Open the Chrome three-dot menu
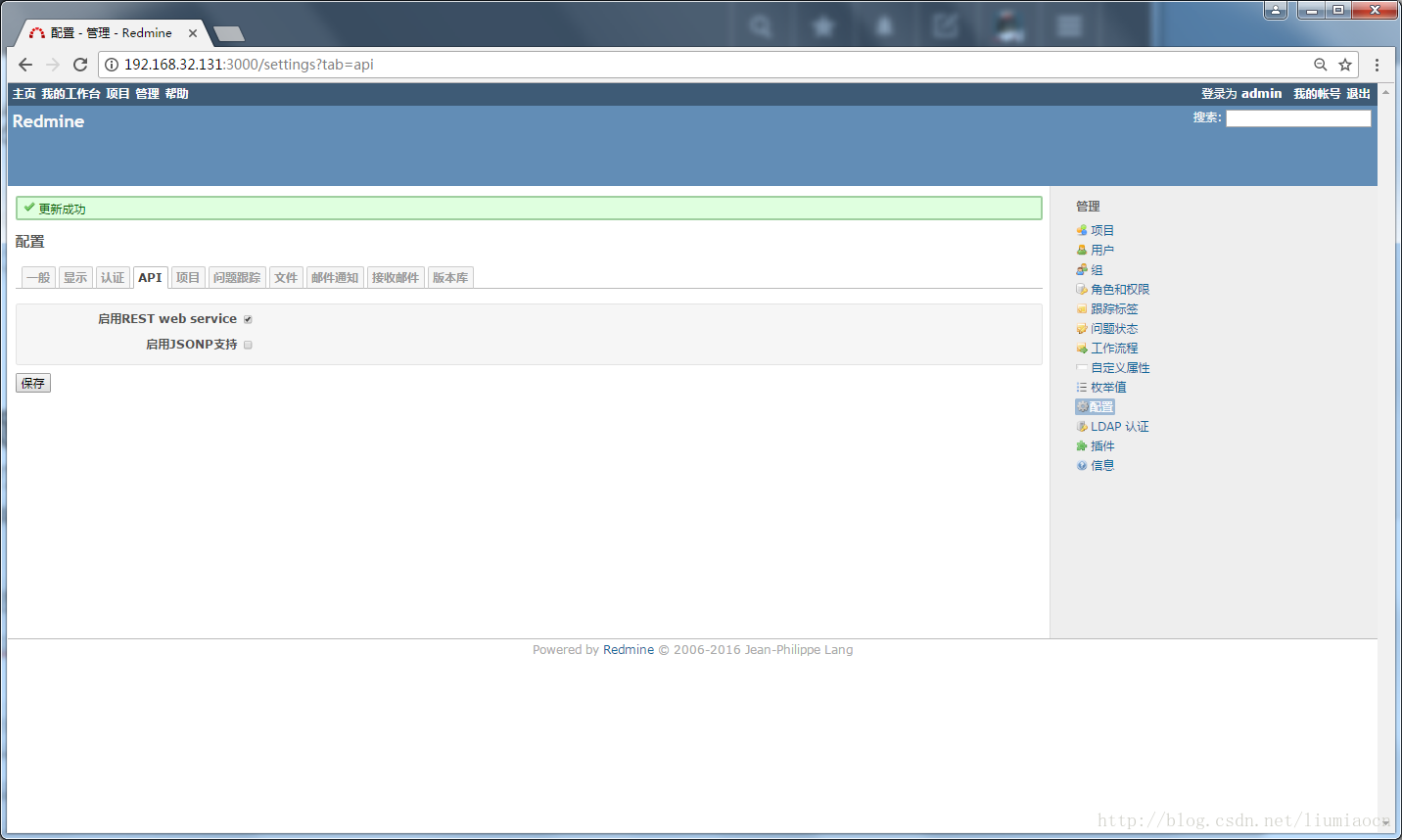The width and height of the screenshot is (1402, 840). [x=1377, y=65]
